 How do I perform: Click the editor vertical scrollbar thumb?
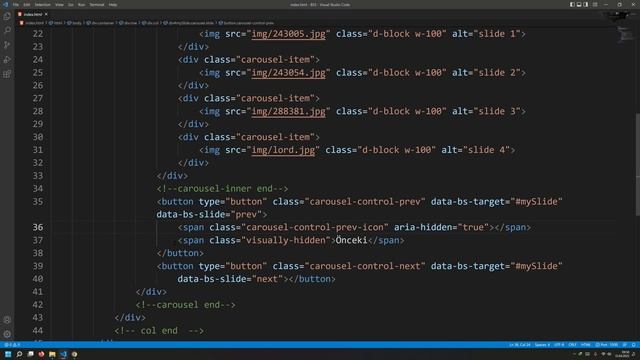[x=638, y=164]
